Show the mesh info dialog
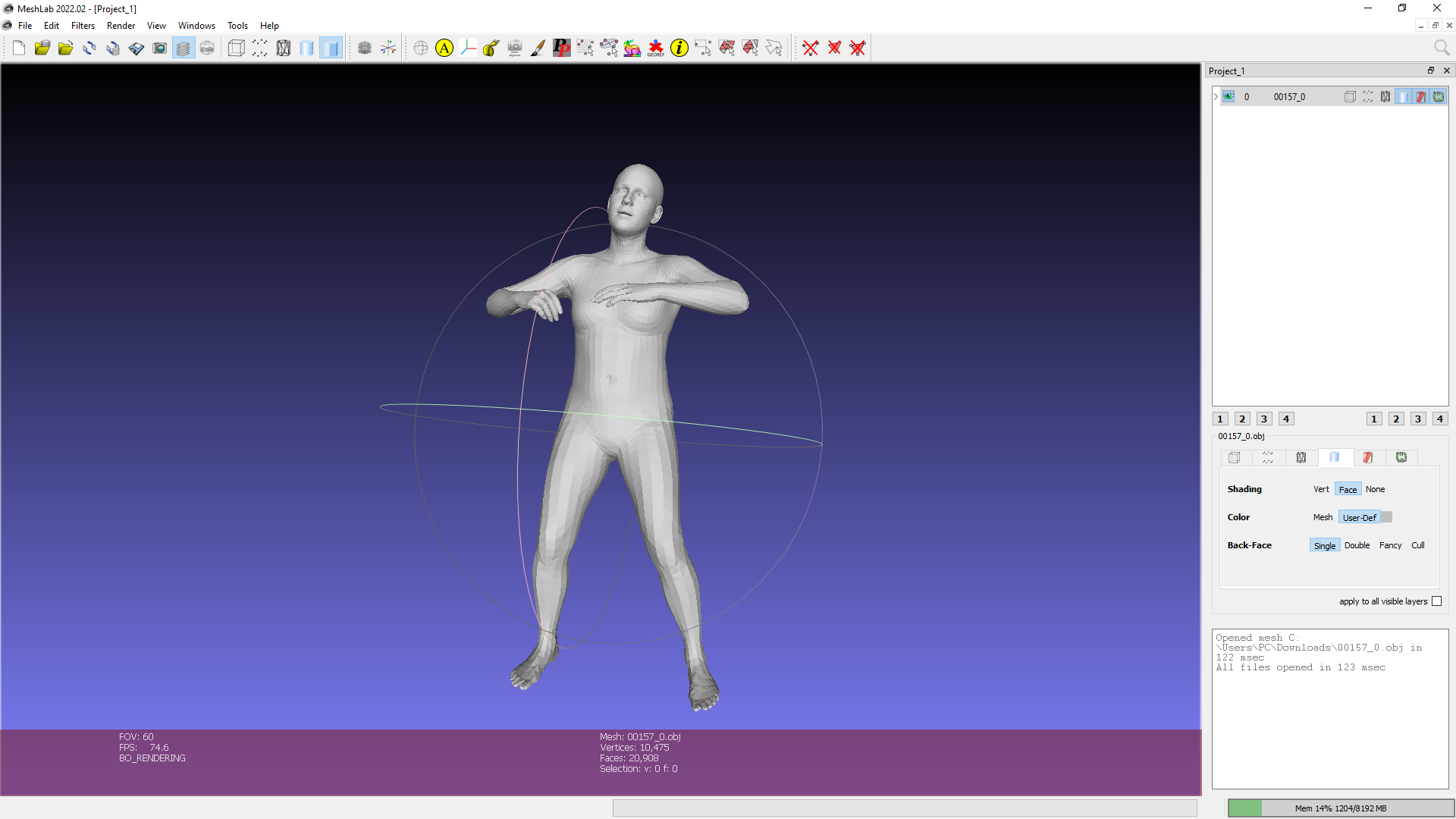The width and height of the screenshot is (1456, 819). coord(679,48)
